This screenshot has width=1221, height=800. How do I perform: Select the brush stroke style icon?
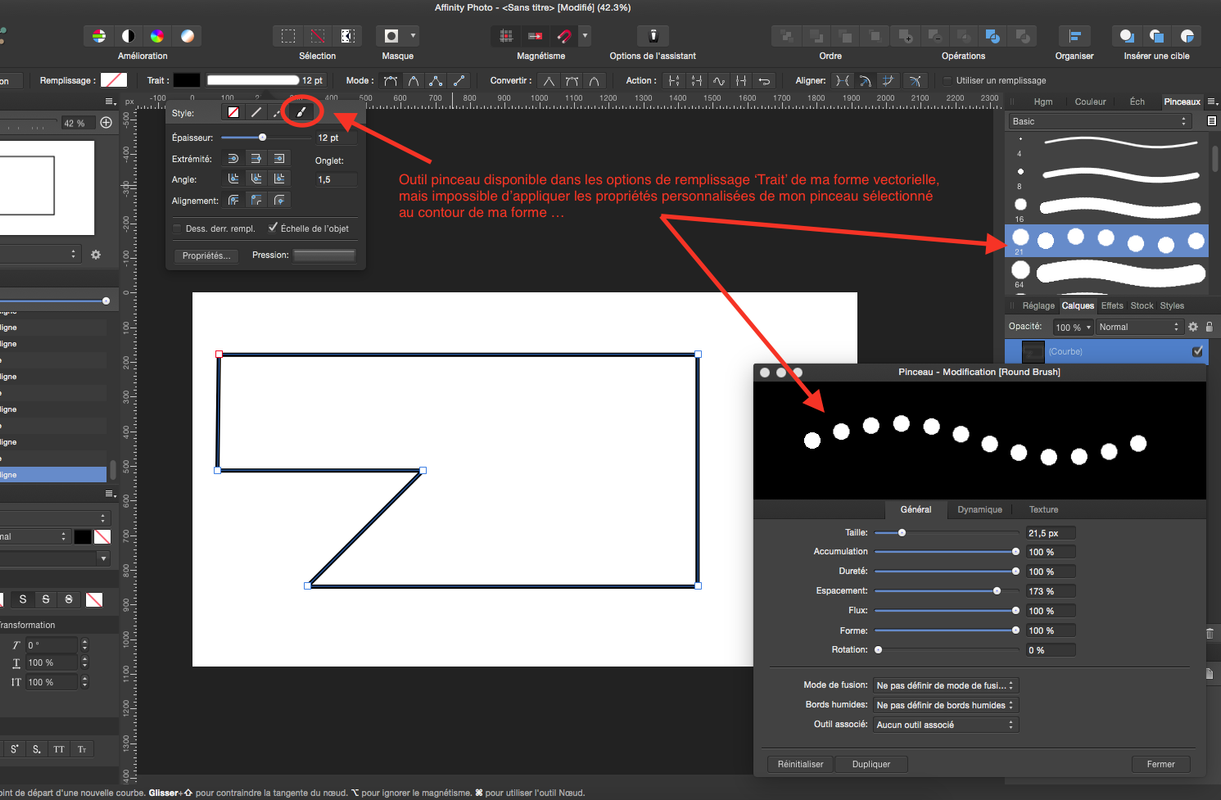[301, 113]
